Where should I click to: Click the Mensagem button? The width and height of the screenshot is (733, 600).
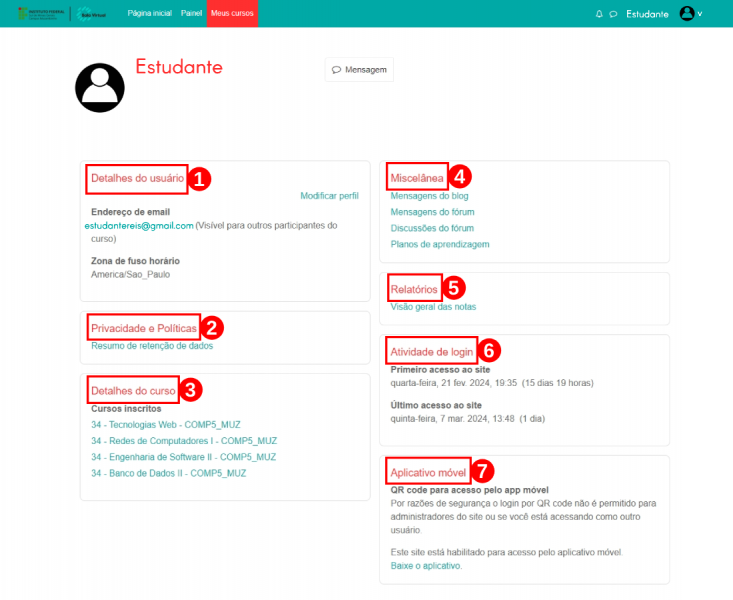[359, 70]
